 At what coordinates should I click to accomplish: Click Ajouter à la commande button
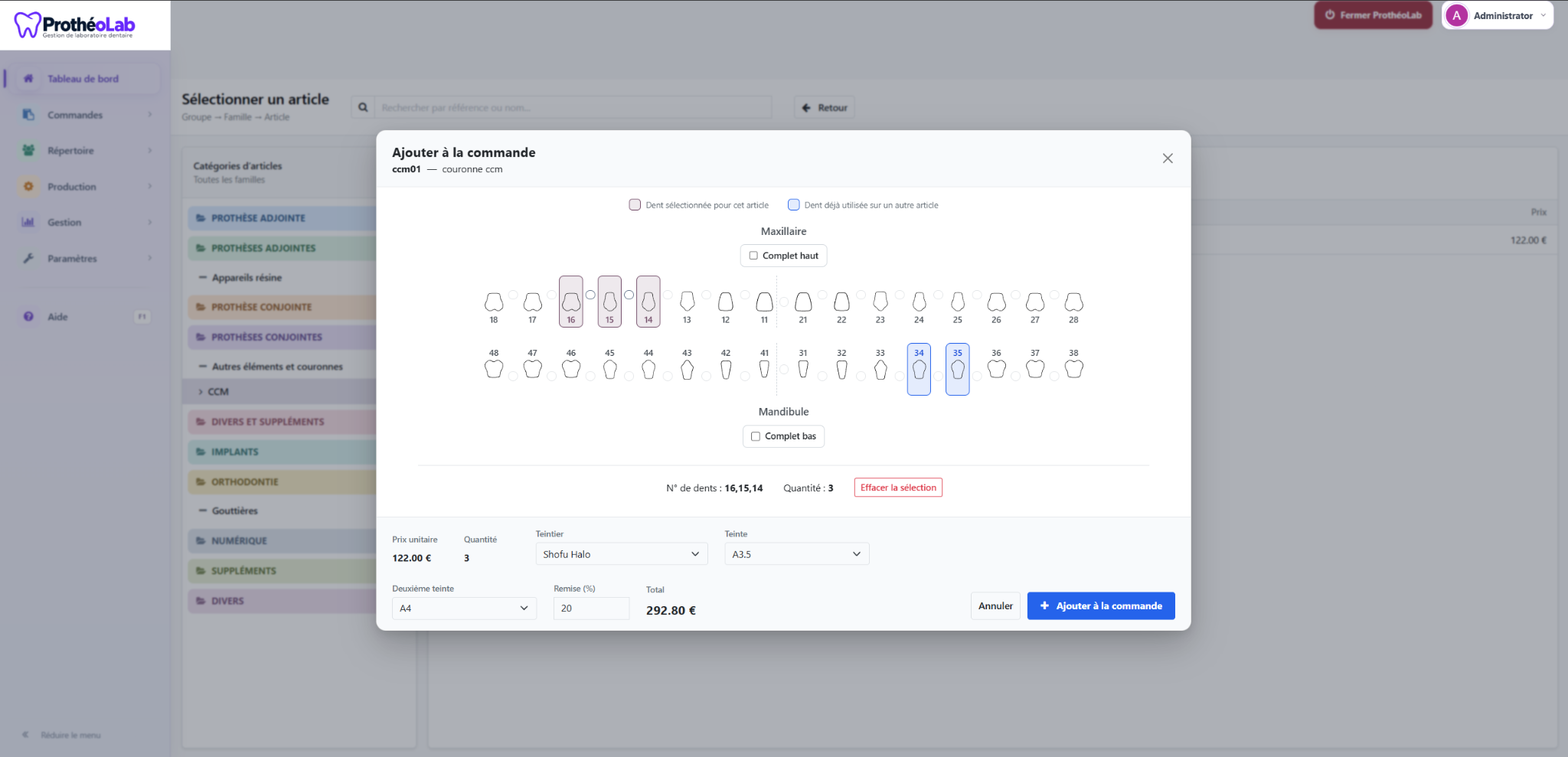tap(1101, 606)
